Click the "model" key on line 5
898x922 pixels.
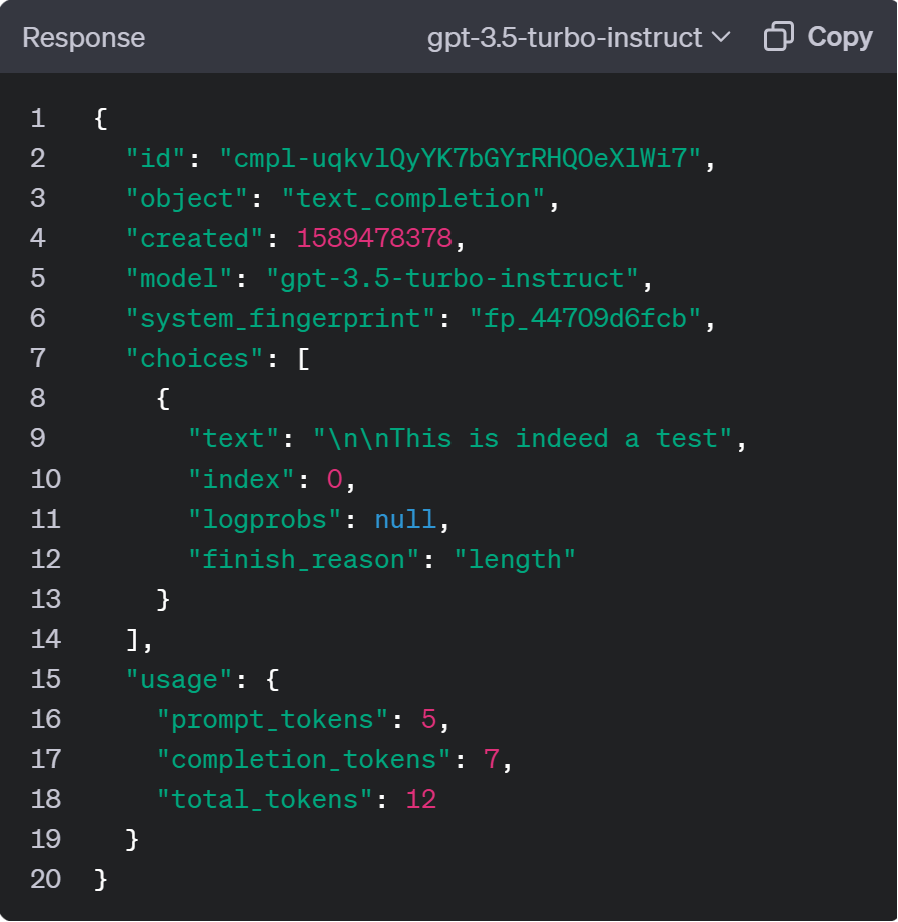pos(179,279)
